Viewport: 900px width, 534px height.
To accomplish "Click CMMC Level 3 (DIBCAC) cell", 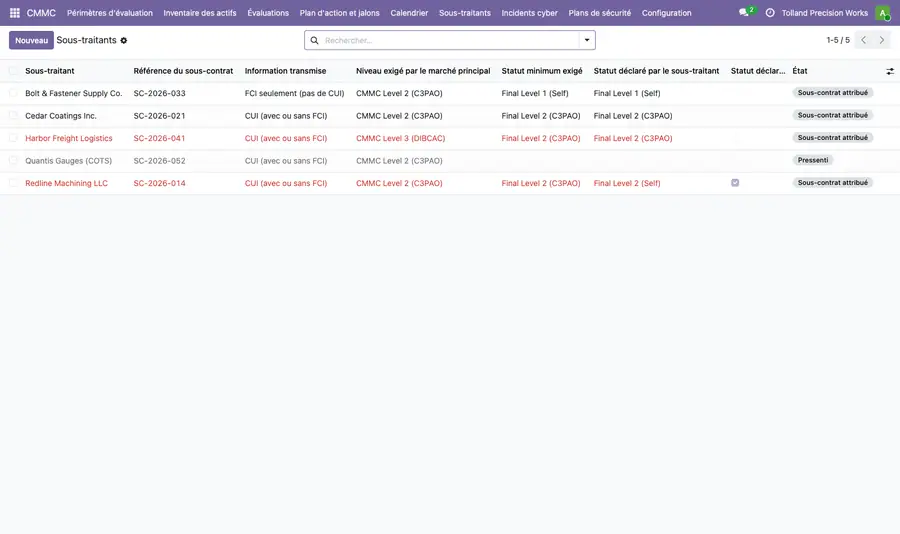I will click(401, 138).
